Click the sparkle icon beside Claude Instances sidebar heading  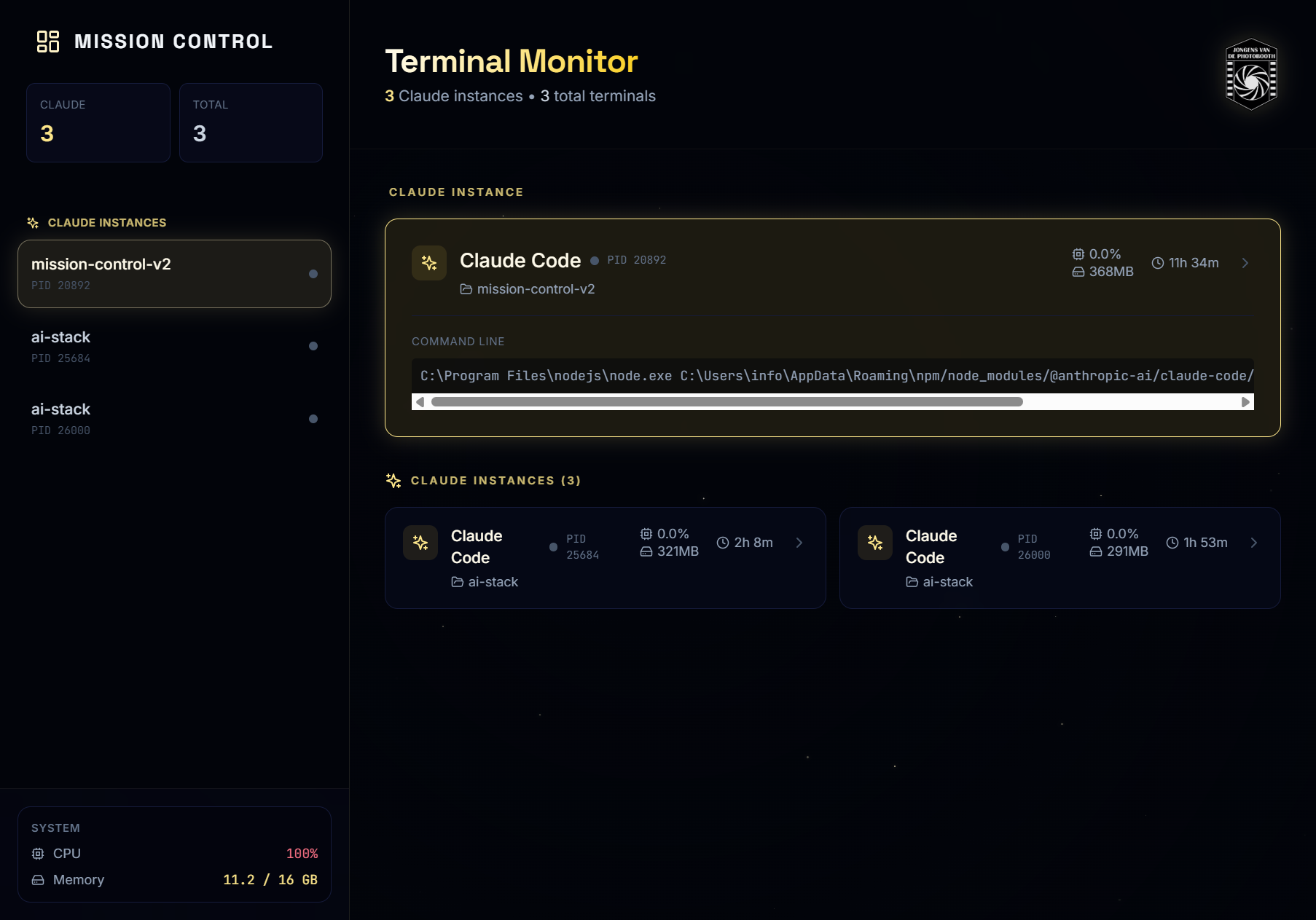tap(33, 223)
